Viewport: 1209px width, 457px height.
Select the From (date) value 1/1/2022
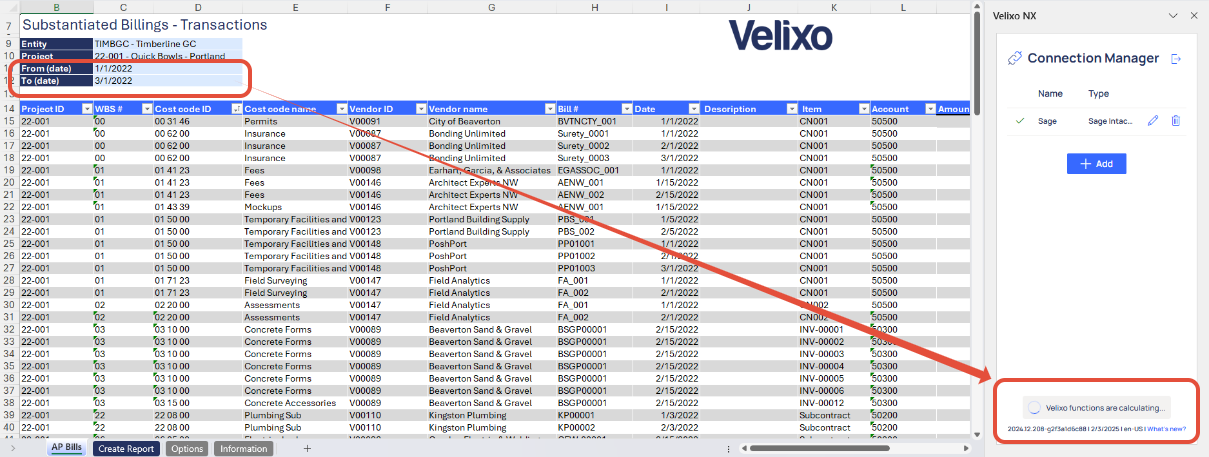pos(167,68)
